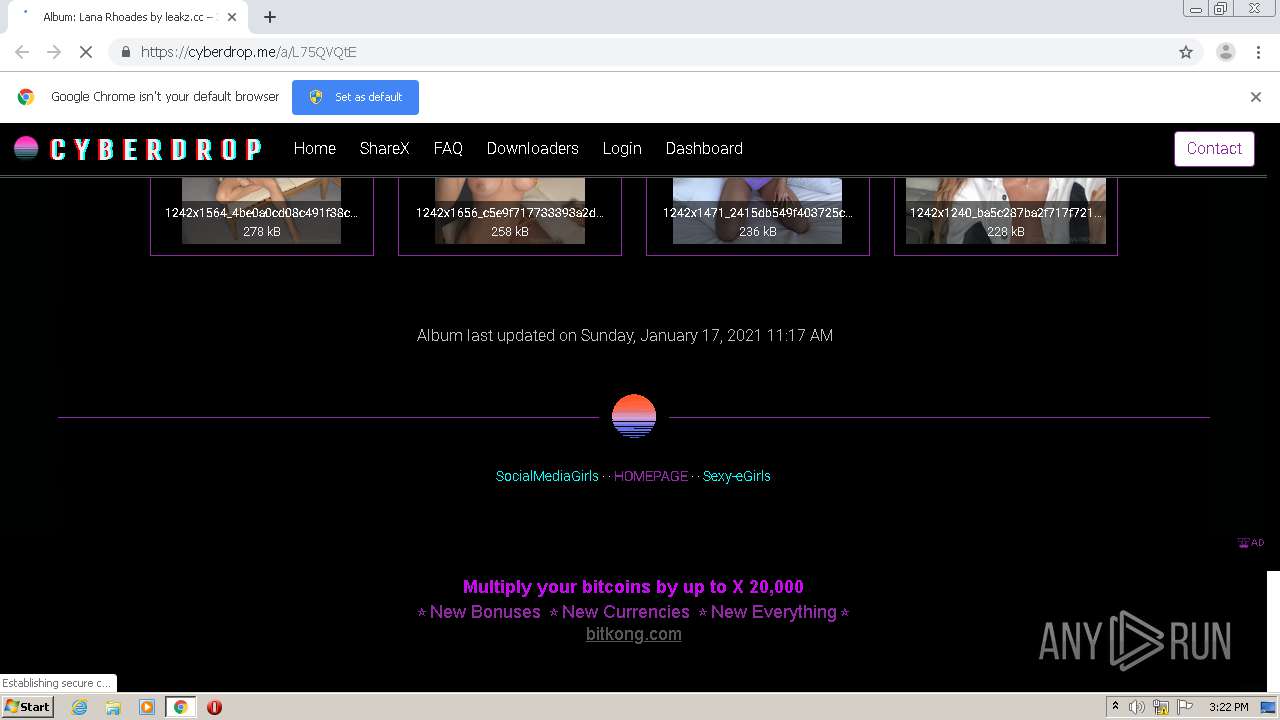Open the file explorer taskbar icon
The height and width of the screenshot is (720, 1280).
click(x=113, y=707)
